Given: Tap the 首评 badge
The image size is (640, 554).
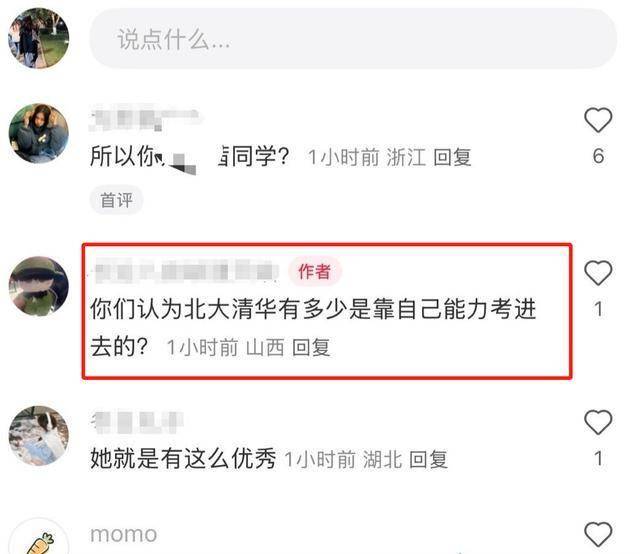Looking at the screenshot, I should [x=116, y=200].
